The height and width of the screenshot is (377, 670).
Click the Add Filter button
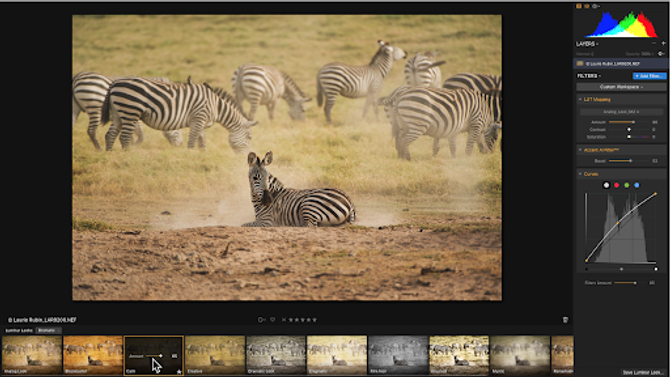pyautogui.click(x=649, y=76)
